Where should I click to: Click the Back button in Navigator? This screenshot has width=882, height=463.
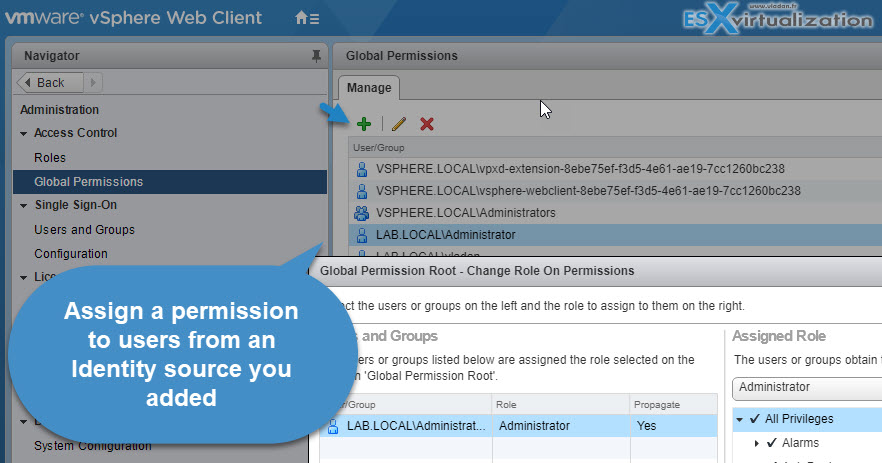50,83
